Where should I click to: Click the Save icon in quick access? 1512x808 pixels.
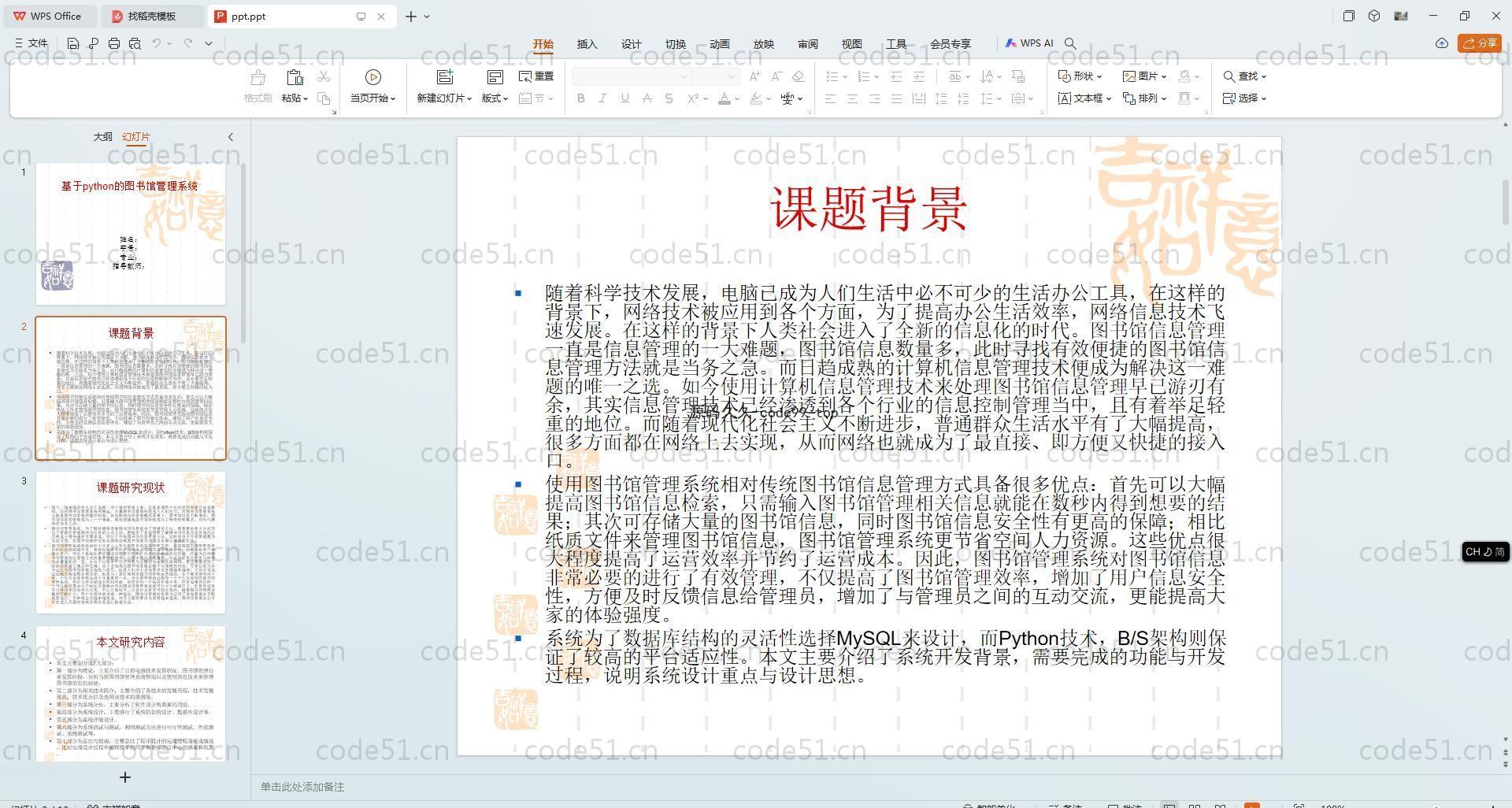[73, 44]
